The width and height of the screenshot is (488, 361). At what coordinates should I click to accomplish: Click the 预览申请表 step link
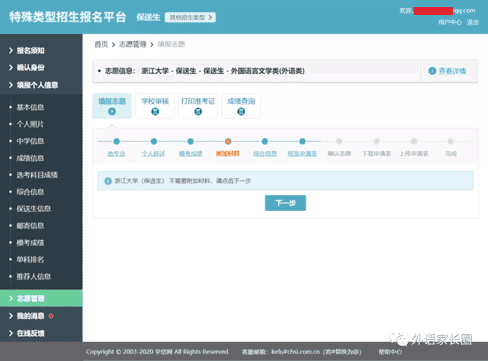coord(302,154)
